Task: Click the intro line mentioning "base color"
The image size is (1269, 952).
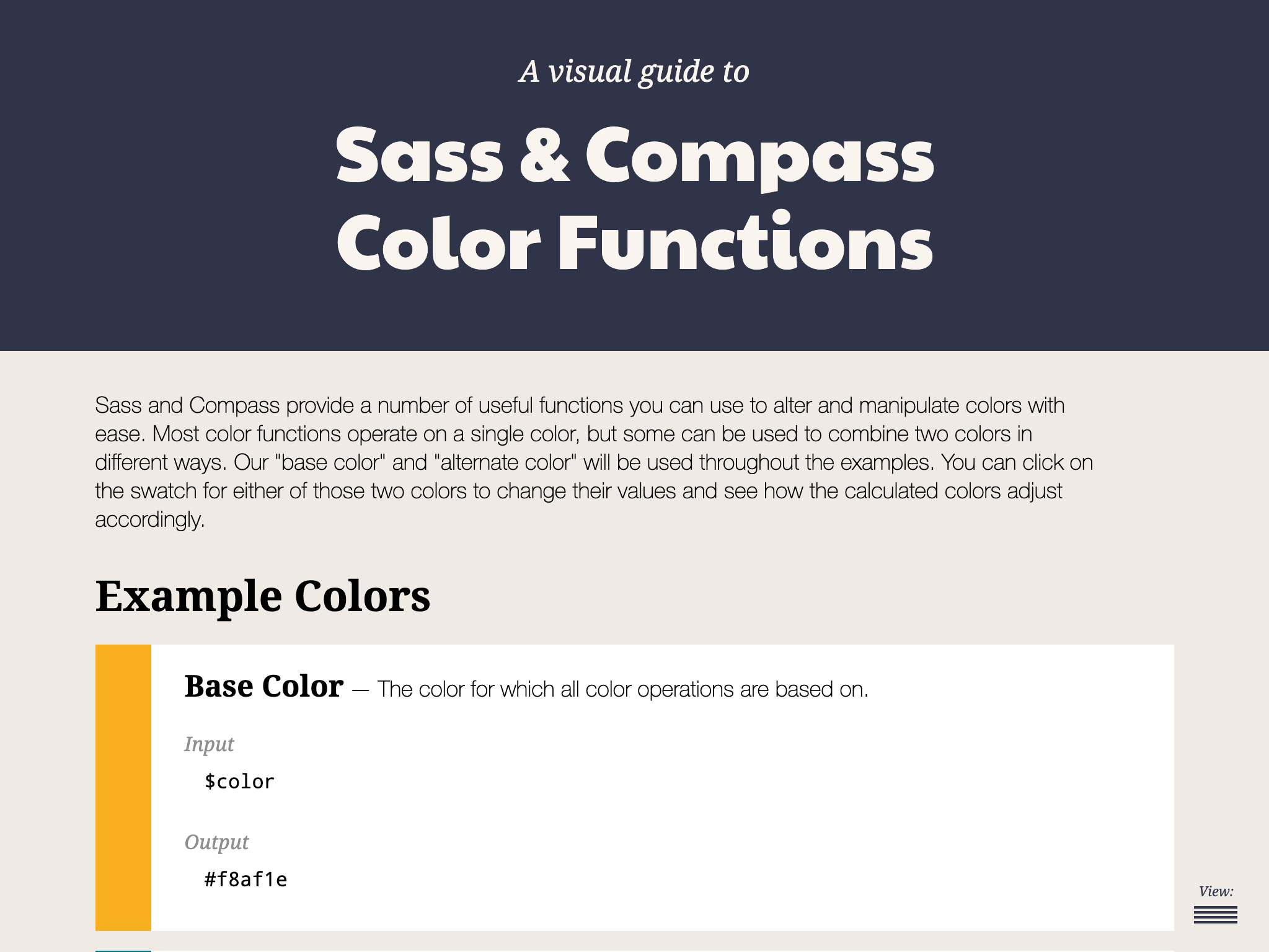Action: pos(594,462)
